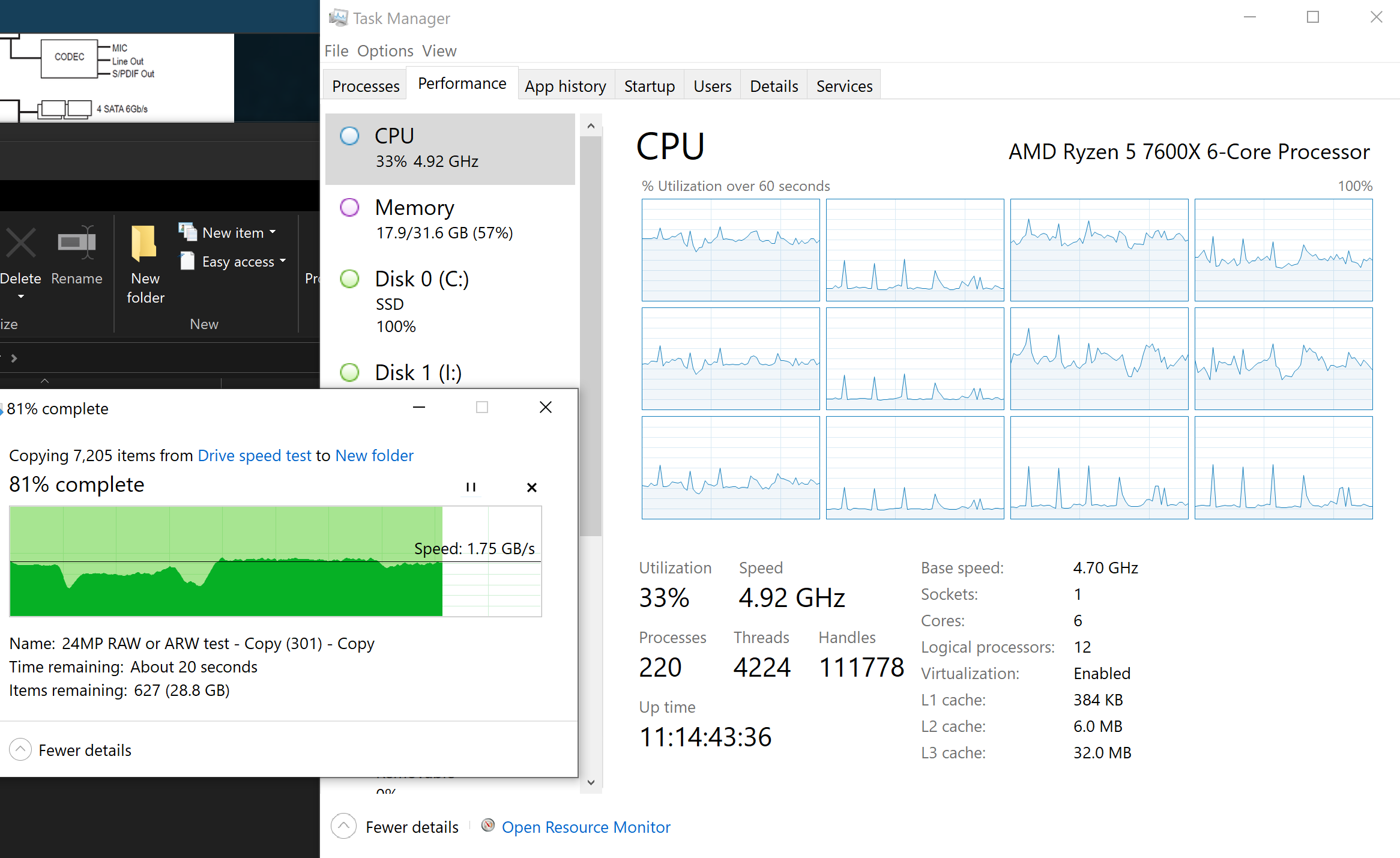Viewport: 1400px width, 858px height.
Task: Switch to the Processes tab
Action: click(366, 86)
